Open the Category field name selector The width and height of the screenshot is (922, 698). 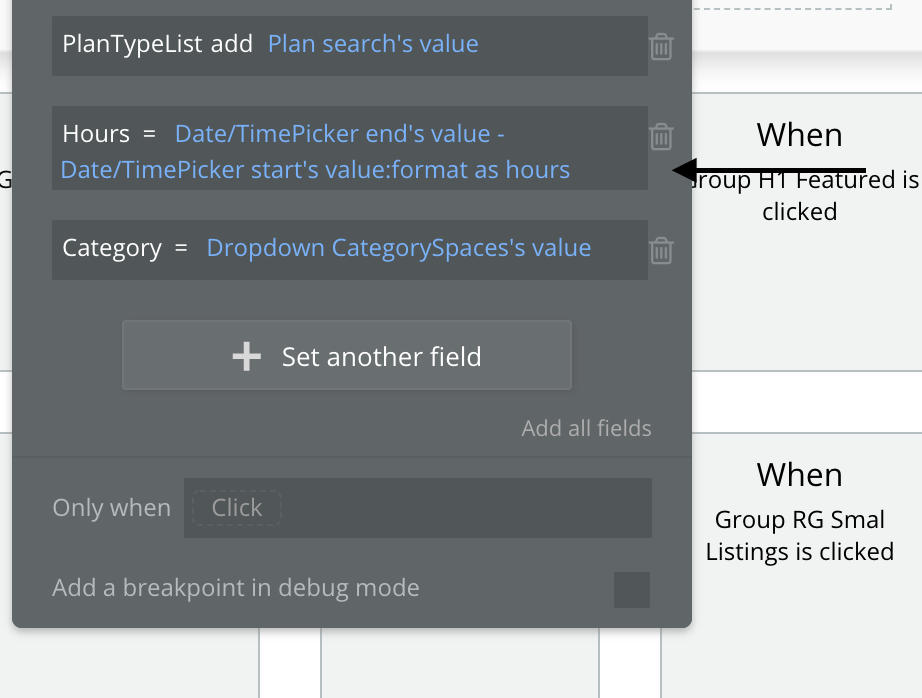click(111, 248)
